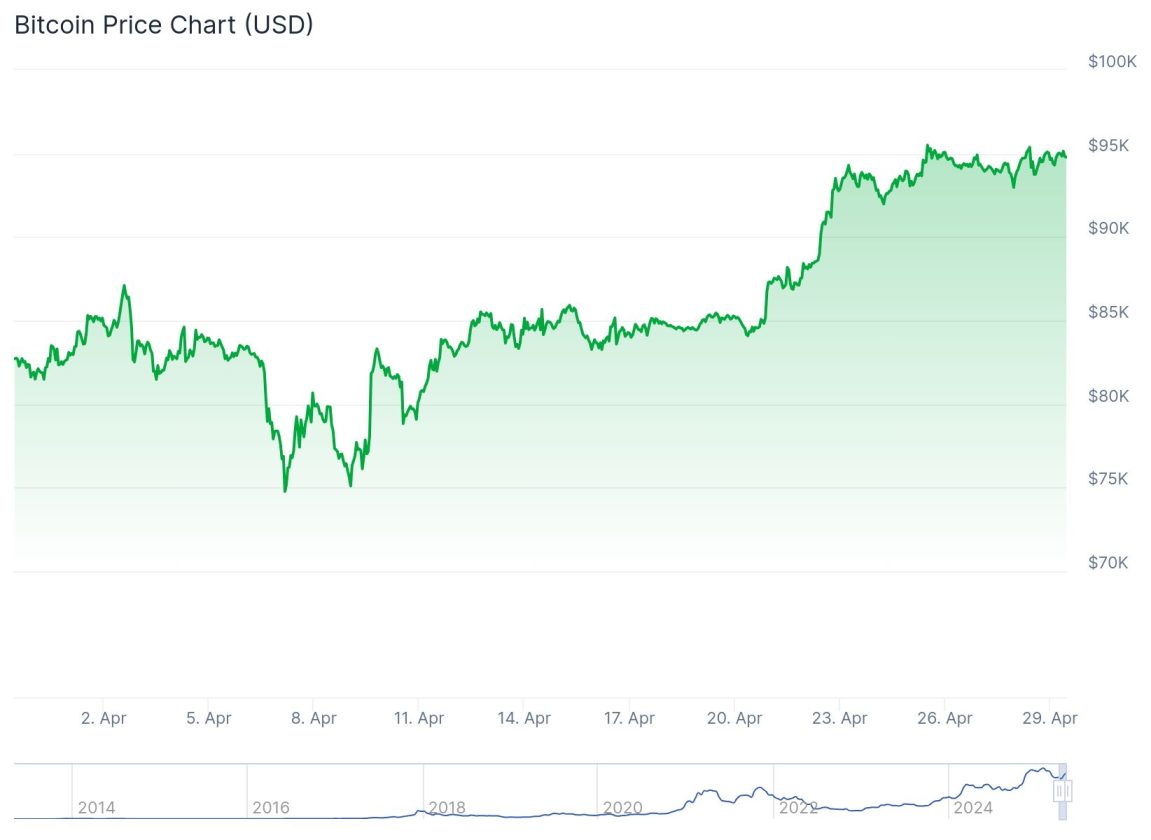Select the $95K price axis label
The image size is (1151, 840).
coord(1108,145)
